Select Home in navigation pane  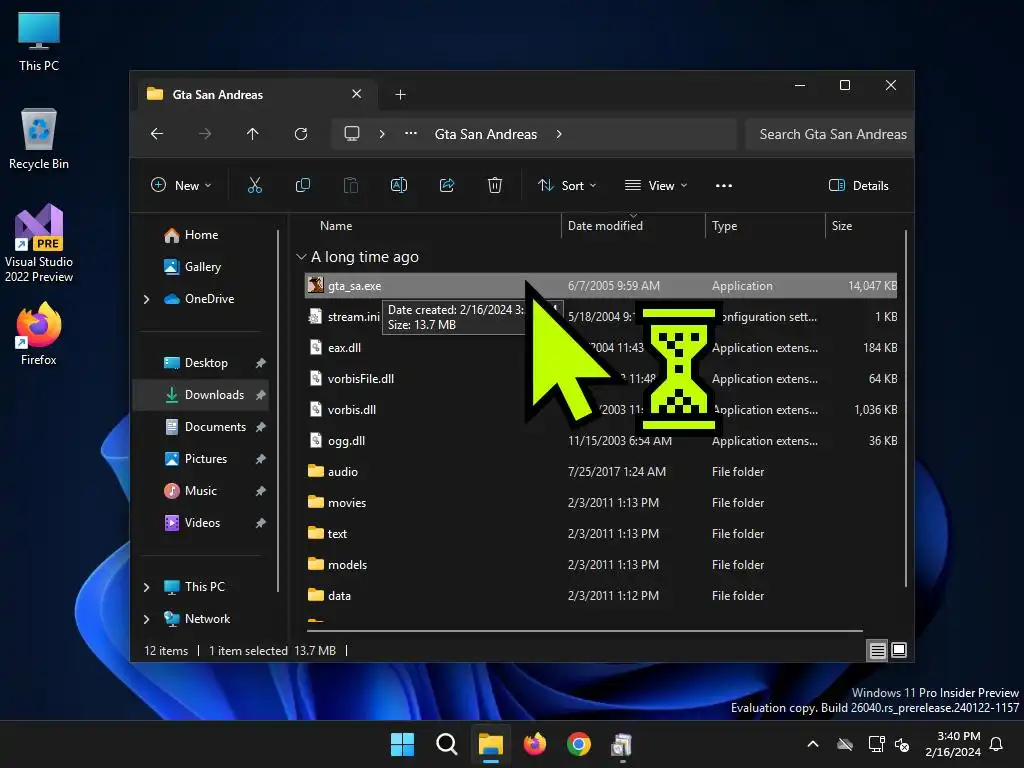click(201, 235)
